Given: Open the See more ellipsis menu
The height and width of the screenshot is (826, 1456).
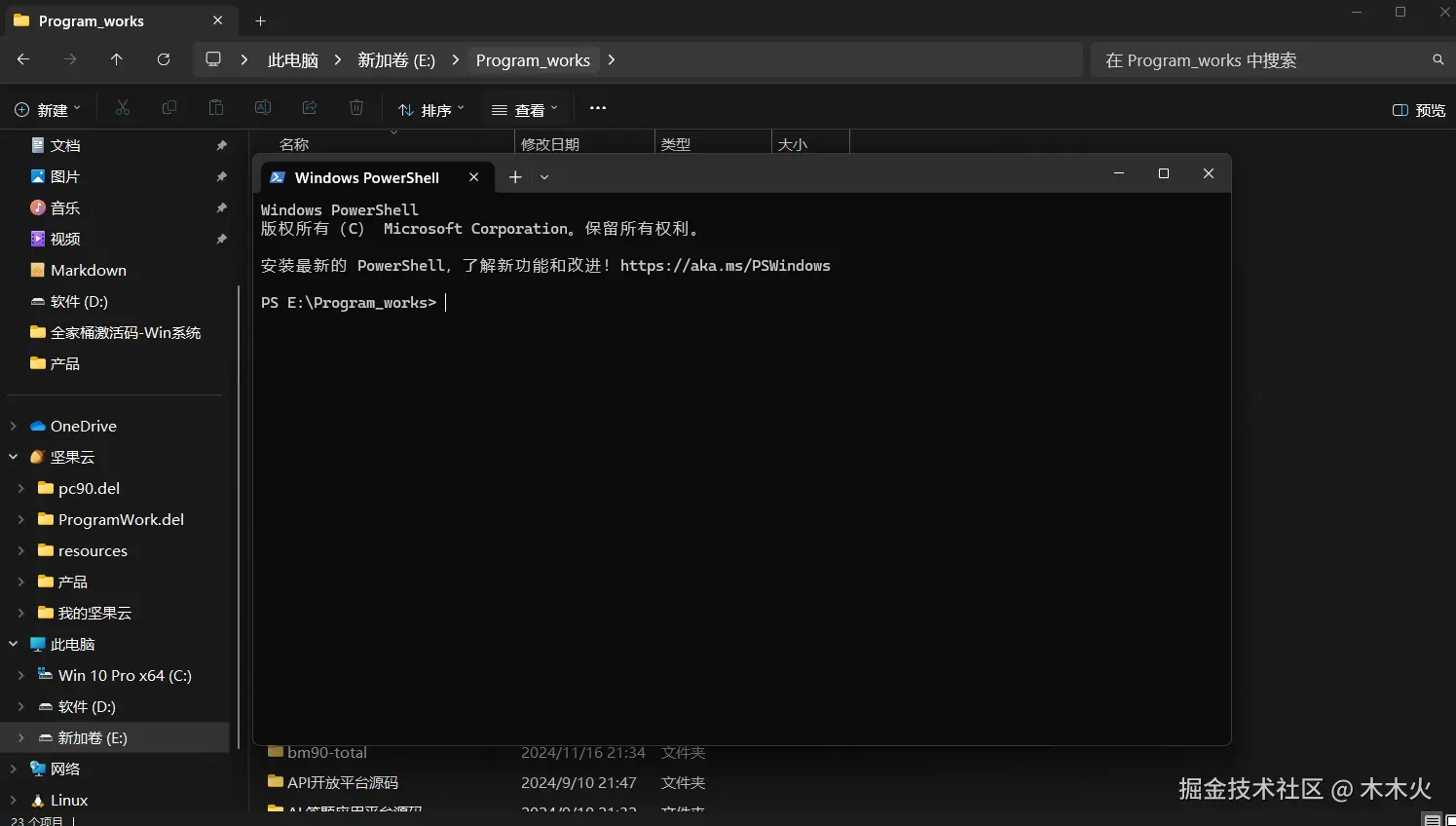Looking at the screenshot, I should (598, 108).
